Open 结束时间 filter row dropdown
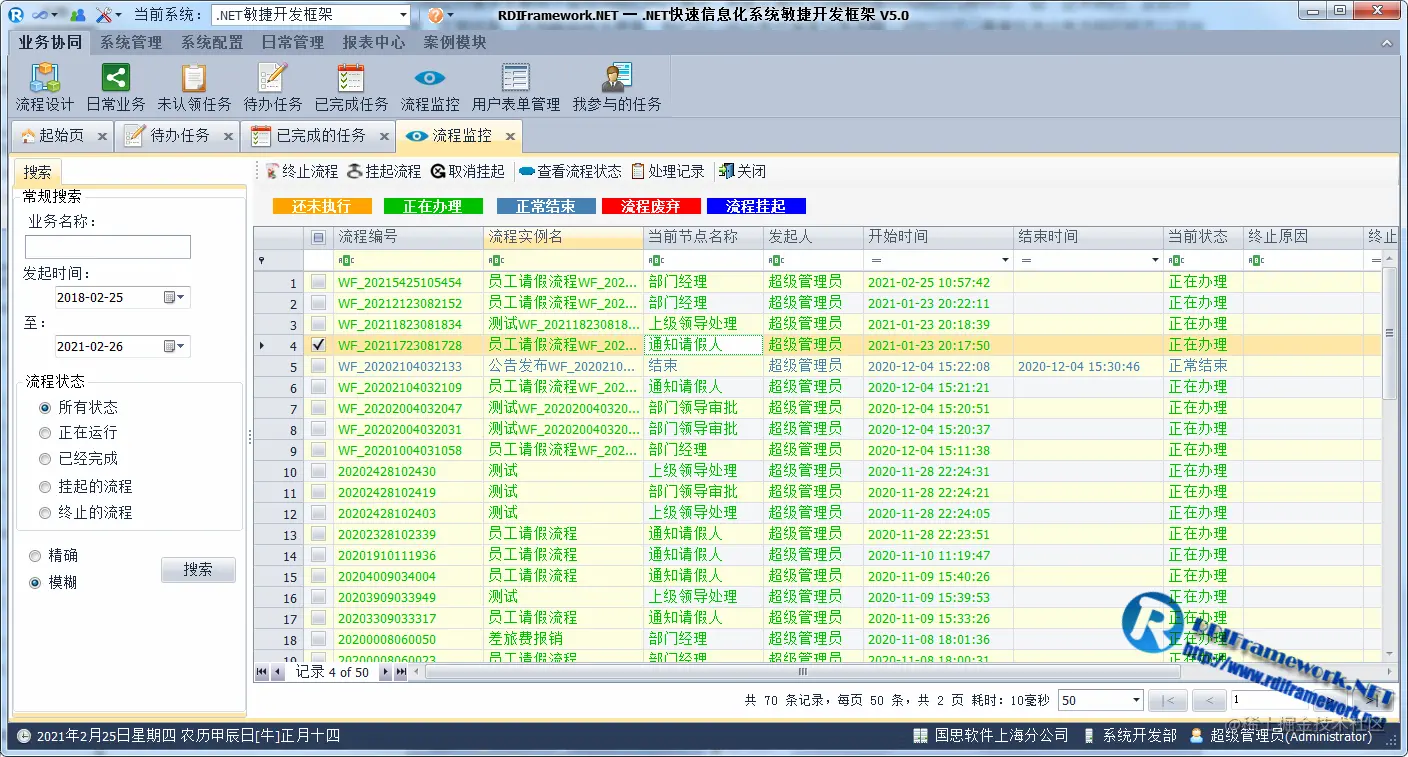Screen dimensions: 1408x757 tap(1153, 260)
